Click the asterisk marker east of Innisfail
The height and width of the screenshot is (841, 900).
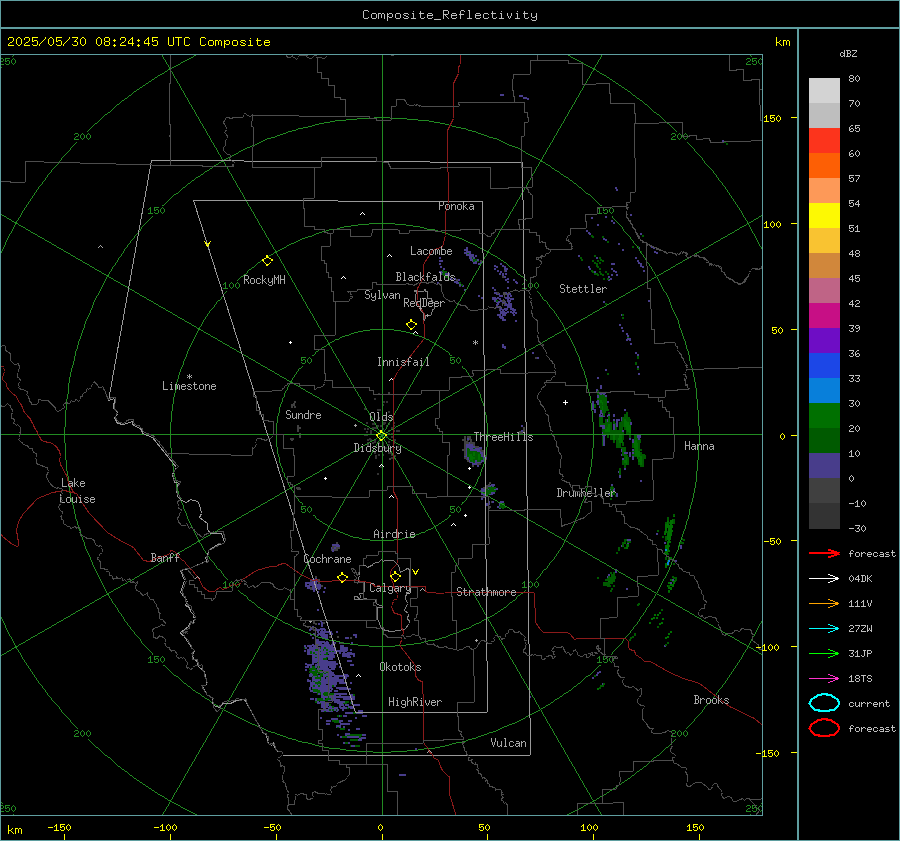click(475, 343)
